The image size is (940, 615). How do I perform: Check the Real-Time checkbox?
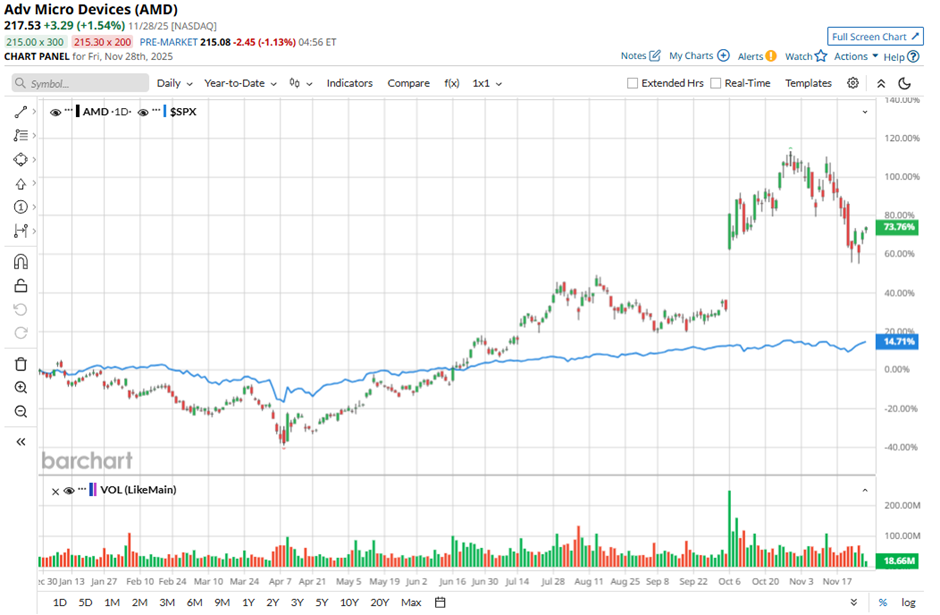coord(716,83)
